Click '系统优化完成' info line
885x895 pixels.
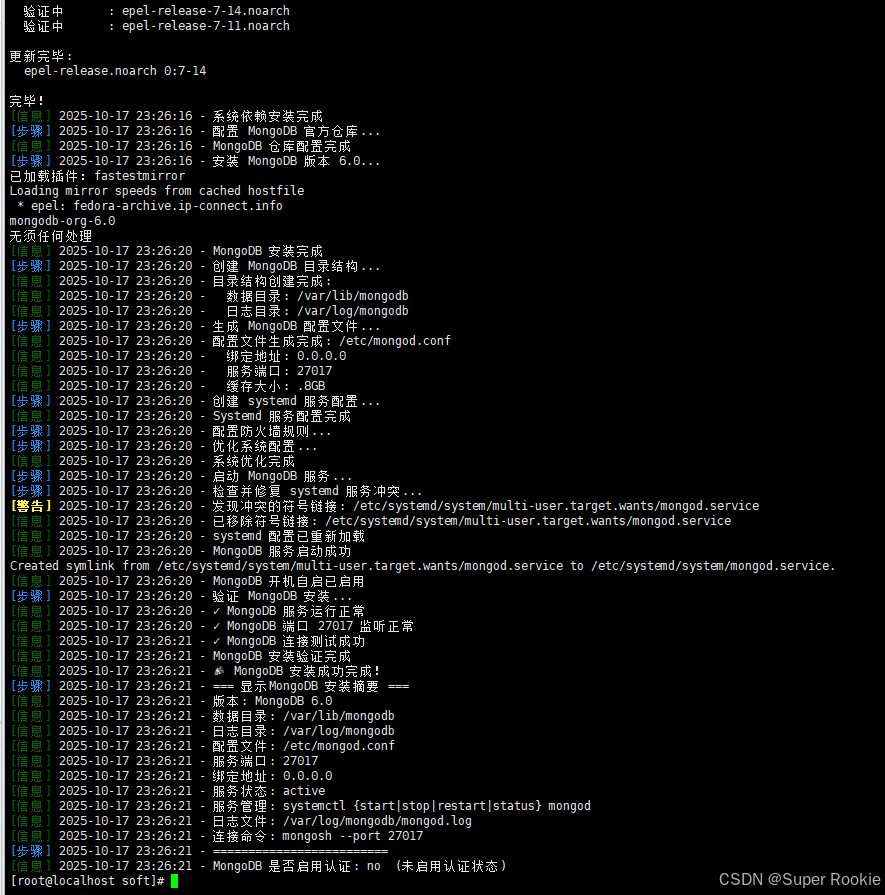[254, 461]
